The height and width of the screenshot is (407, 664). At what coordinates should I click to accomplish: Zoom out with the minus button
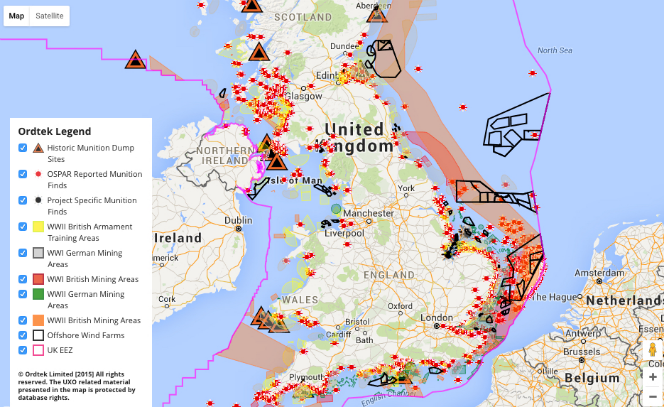pyautogui.click(x=652, y=395)
